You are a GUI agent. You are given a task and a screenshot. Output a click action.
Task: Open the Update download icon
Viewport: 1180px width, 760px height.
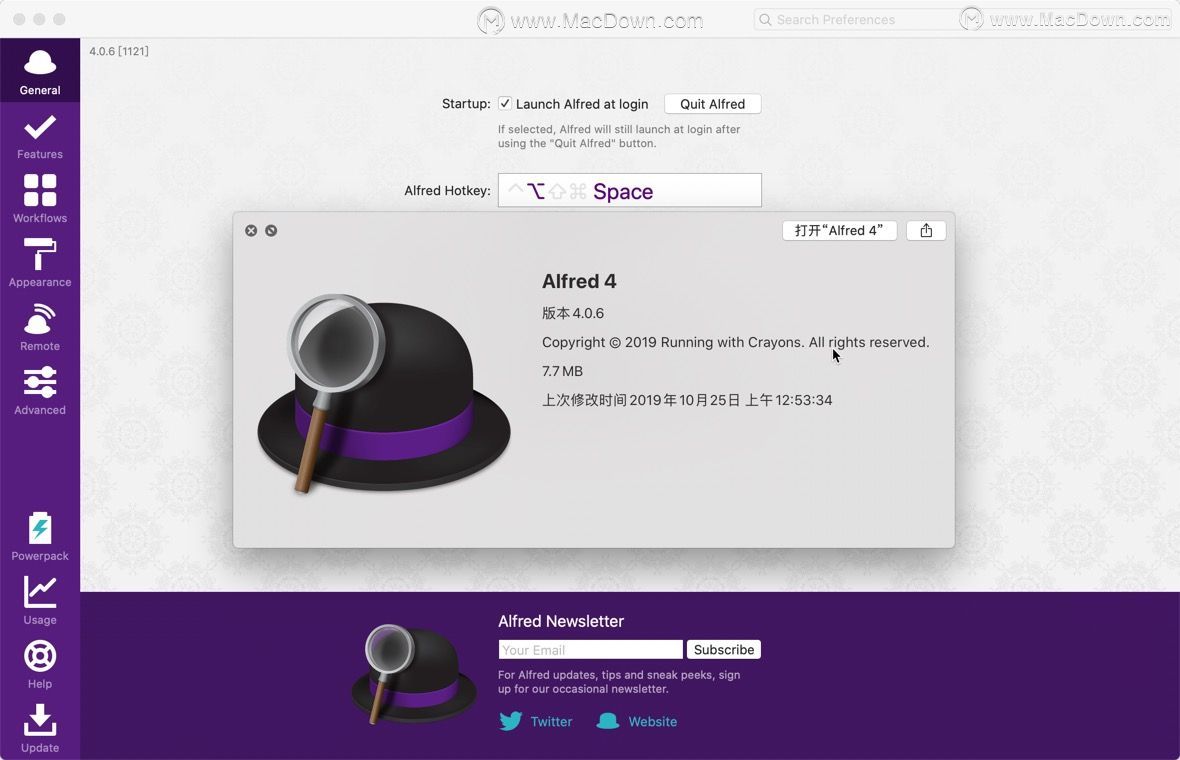[x=40, y=720]
